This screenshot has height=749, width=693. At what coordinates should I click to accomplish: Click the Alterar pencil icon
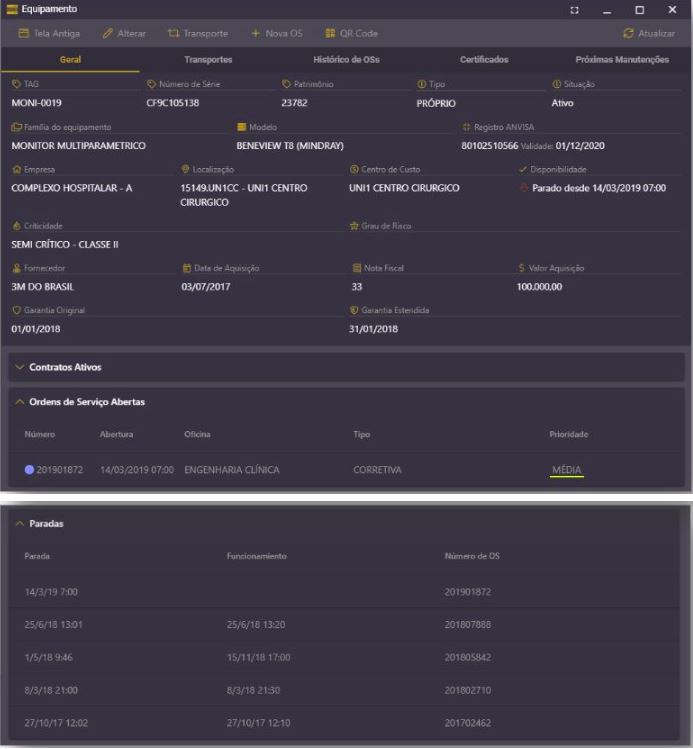[x=108, y=34]
